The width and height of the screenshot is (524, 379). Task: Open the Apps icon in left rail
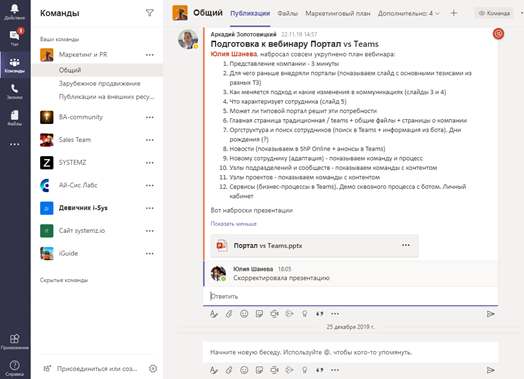(x=15, y=342)
